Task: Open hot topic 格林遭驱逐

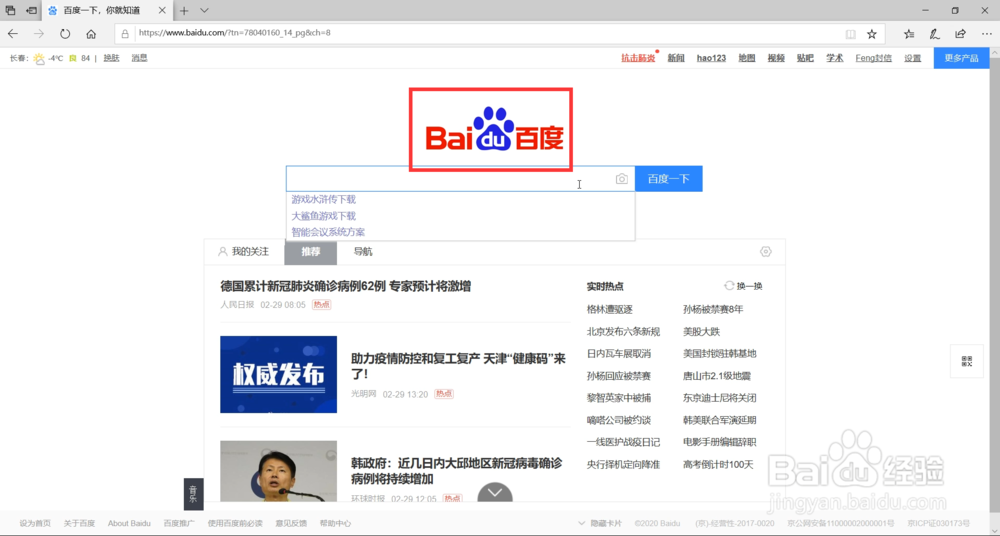Action: (610, 309)
